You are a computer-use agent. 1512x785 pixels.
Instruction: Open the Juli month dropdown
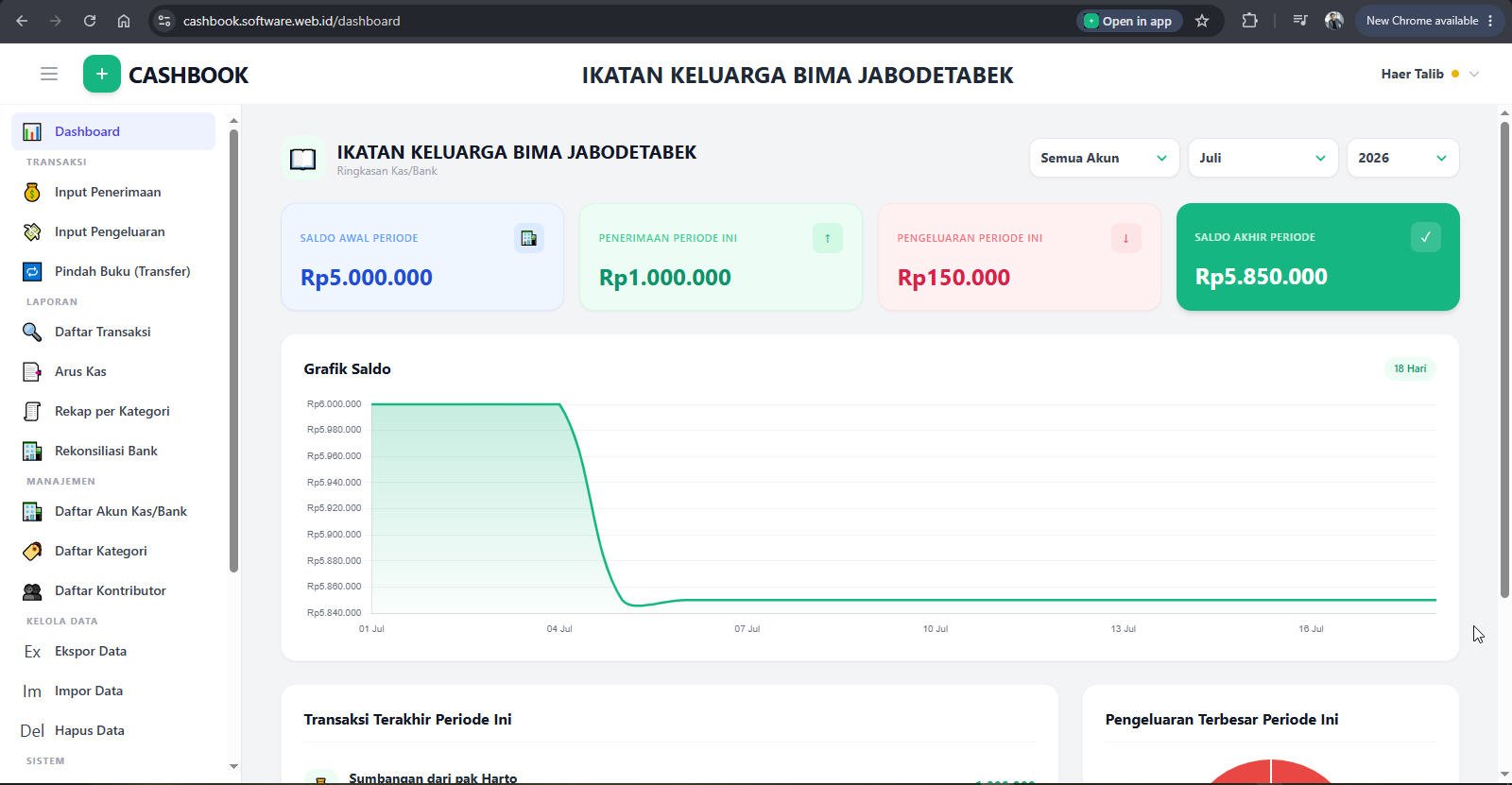[x=1263, y=158]
